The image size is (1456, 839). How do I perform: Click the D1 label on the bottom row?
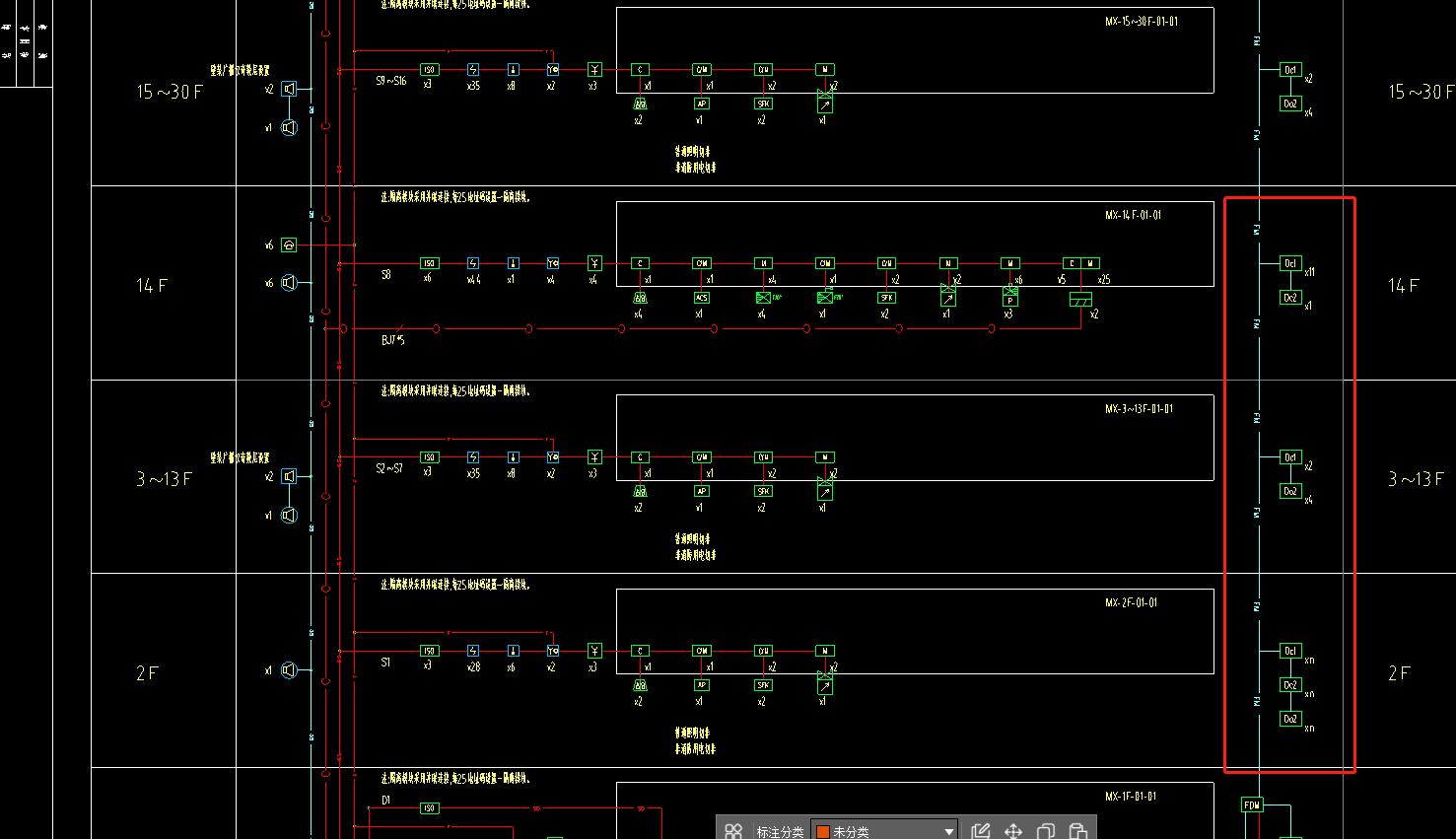tap(386, 801)
